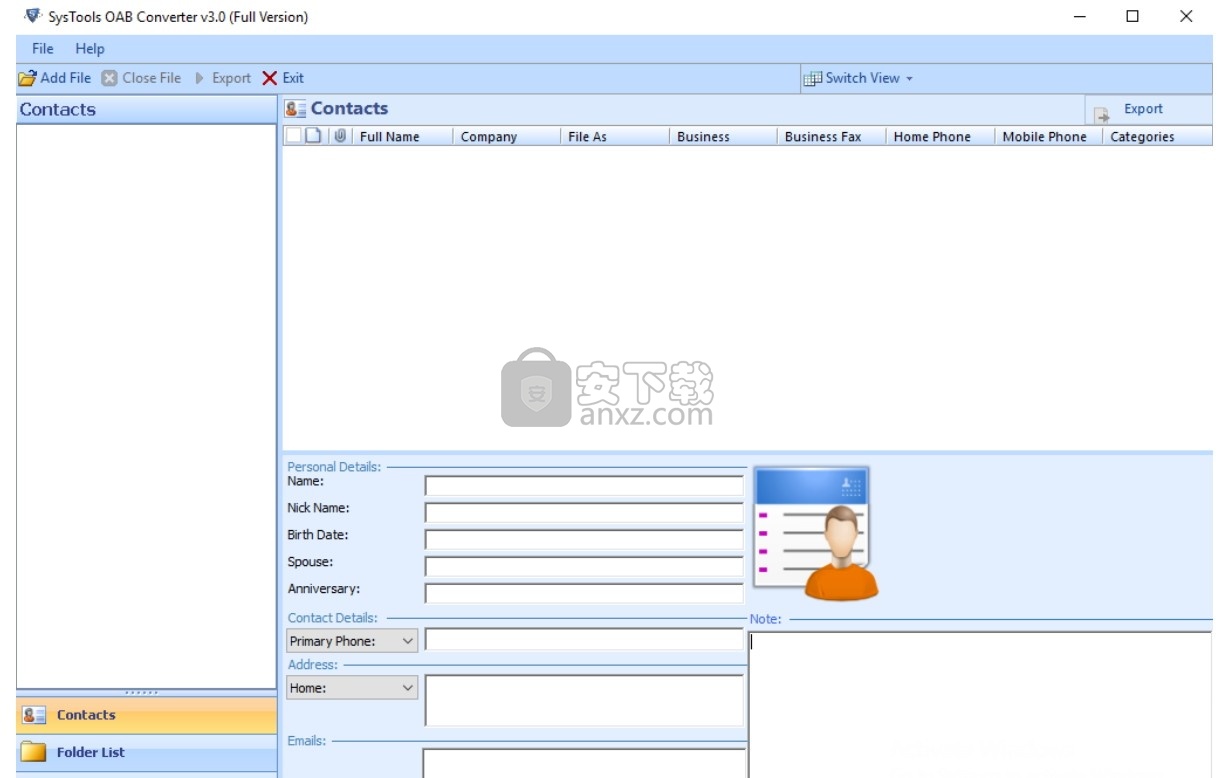The width and height of the screenshot is (1218, 778).
Task: Click the Close File icon in toolbar
Action: [110, 78]
